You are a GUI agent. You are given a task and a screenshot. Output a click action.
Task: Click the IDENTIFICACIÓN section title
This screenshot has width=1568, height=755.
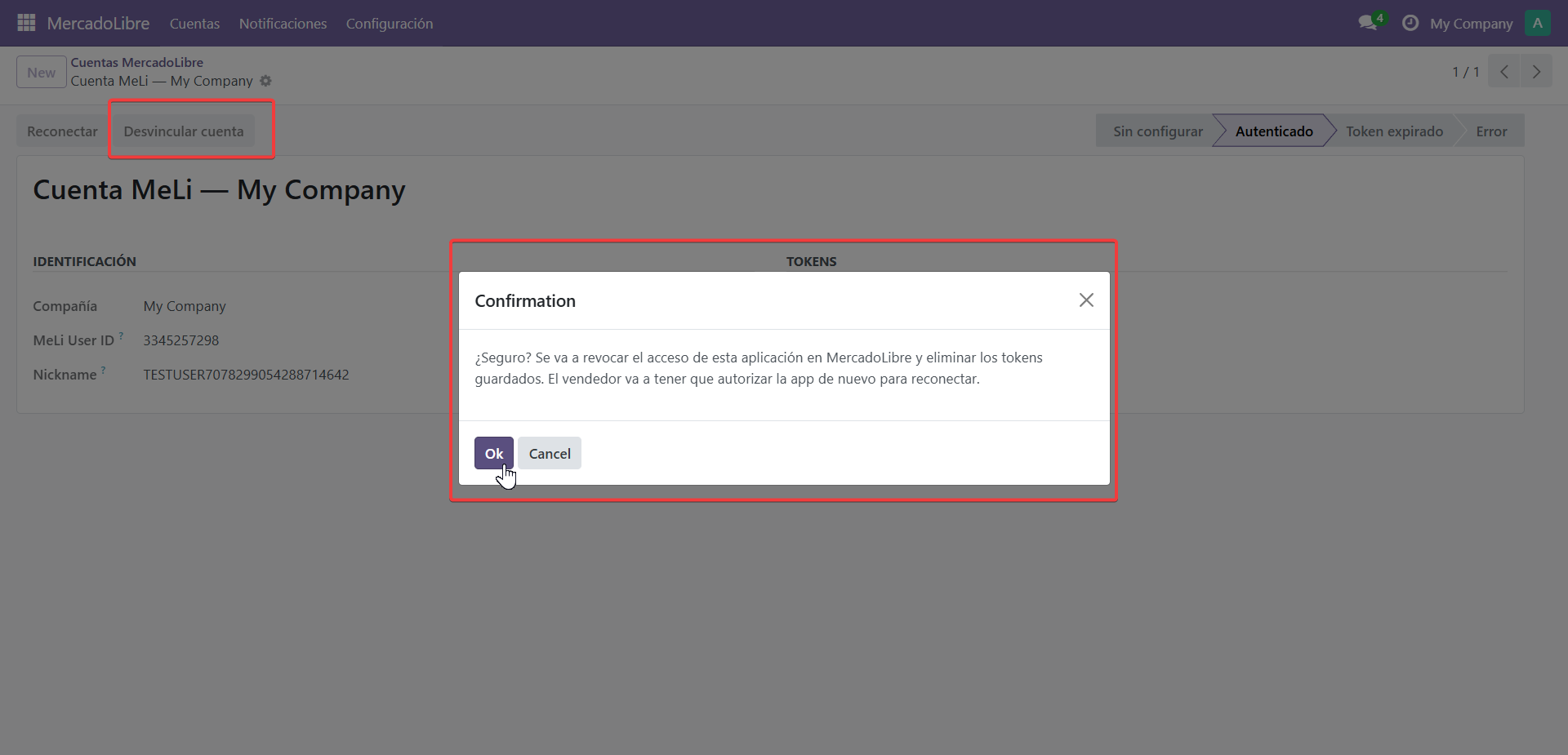pos(85,261)
